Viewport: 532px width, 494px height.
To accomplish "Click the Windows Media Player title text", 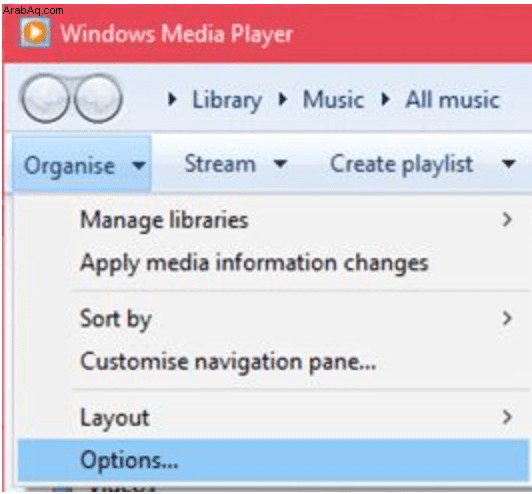I will [x=176, y=34].
